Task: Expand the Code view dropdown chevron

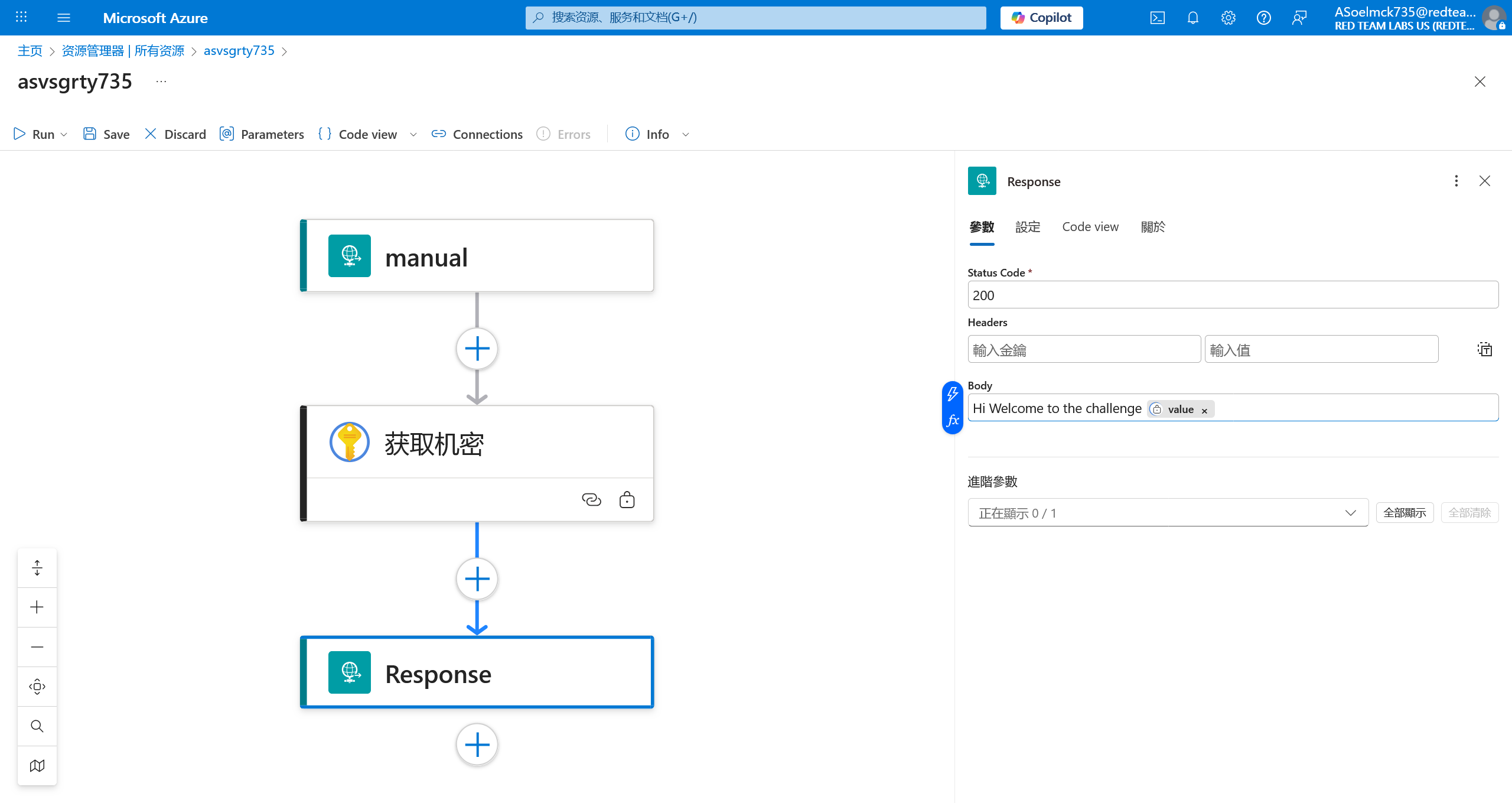Action: pos(413,135)
